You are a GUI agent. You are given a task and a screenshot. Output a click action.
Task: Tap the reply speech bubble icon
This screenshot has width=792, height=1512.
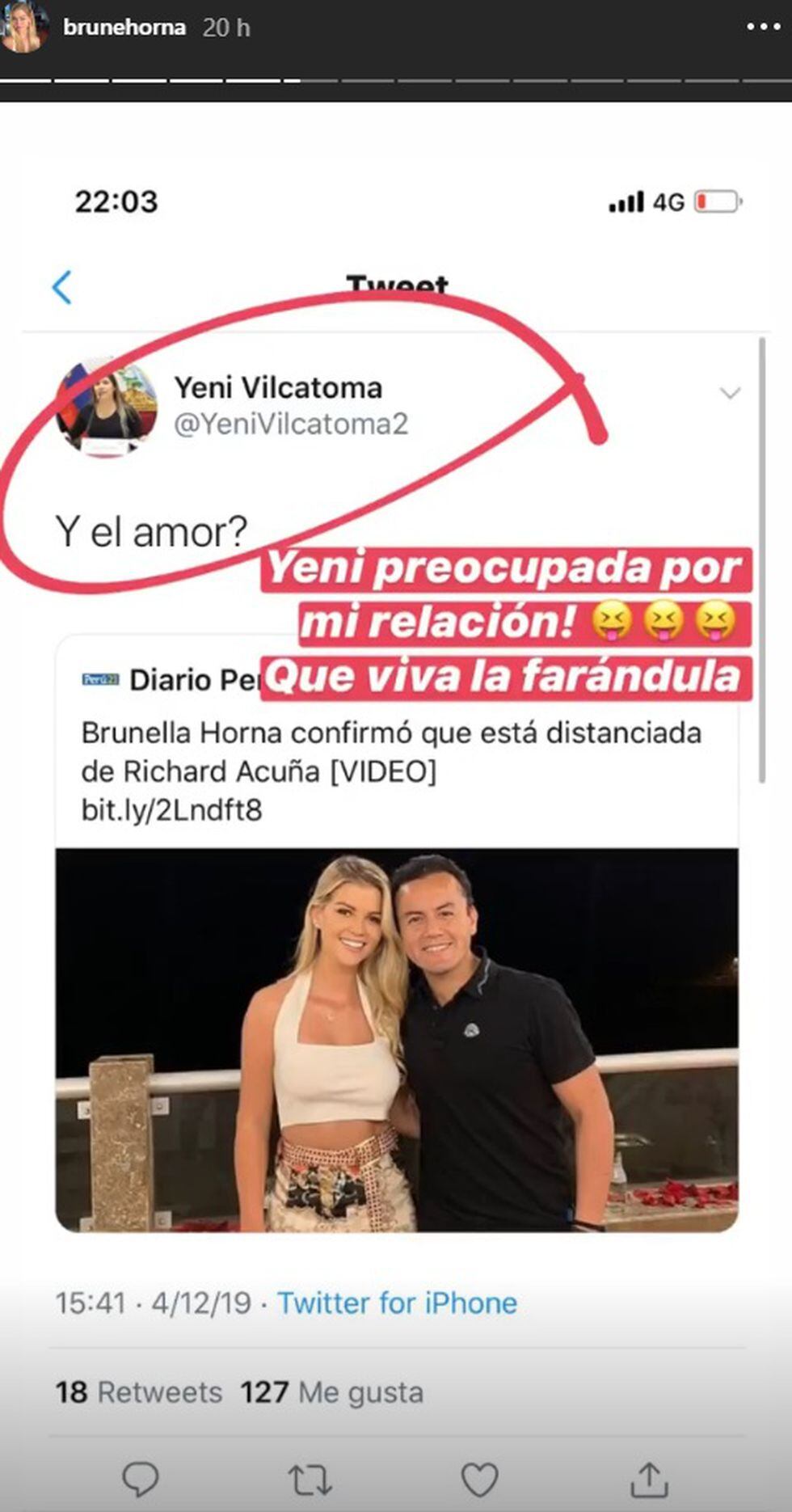[140, 1479]
